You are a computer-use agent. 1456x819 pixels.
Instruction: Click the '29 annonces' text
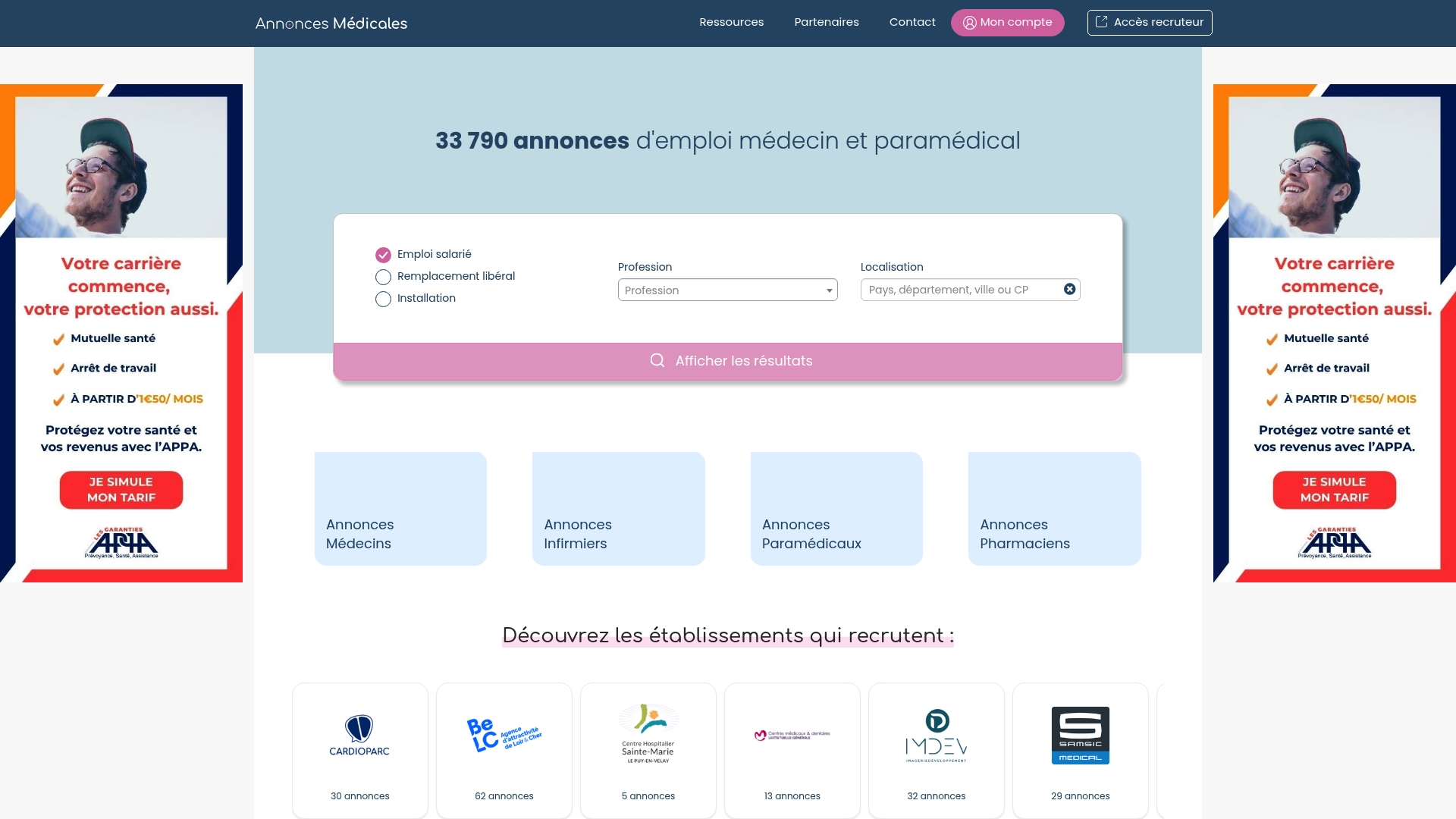coord(1081,796)
